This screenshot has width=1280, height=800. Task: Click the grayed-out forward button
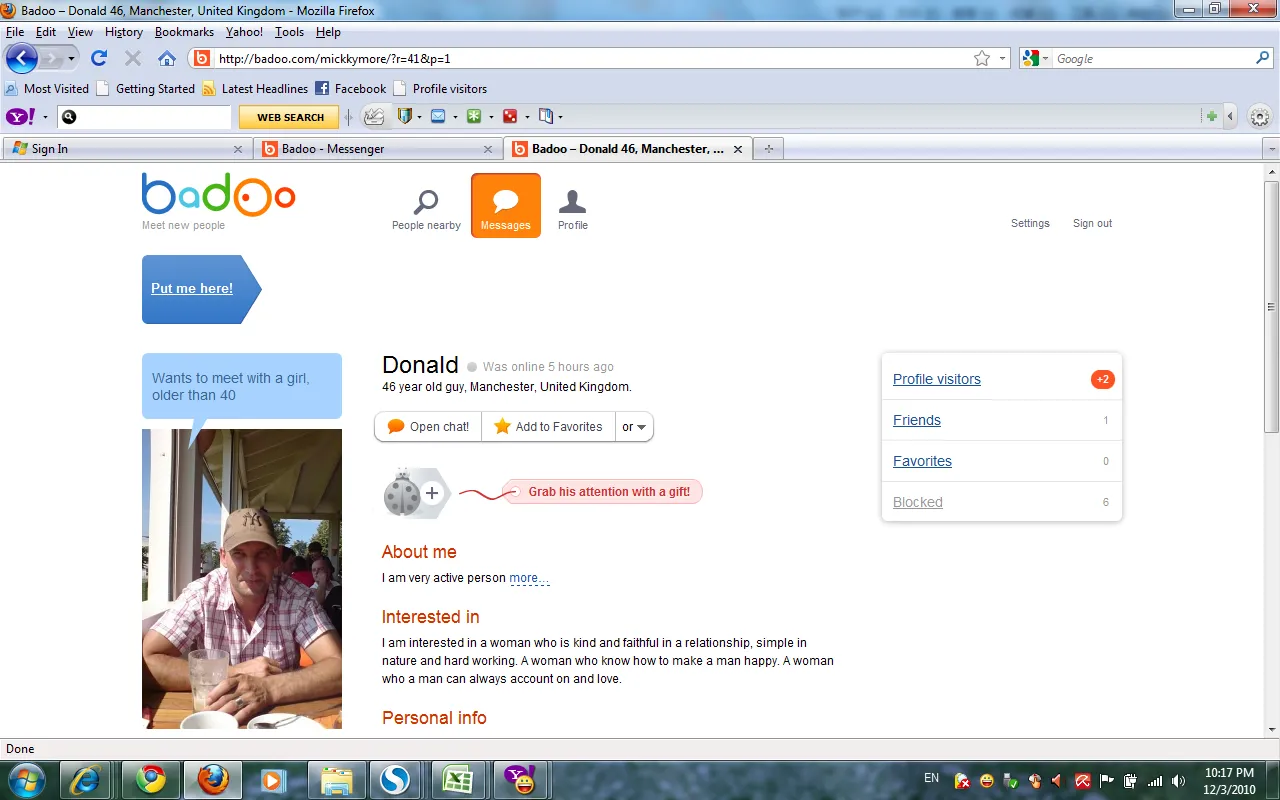52,58
